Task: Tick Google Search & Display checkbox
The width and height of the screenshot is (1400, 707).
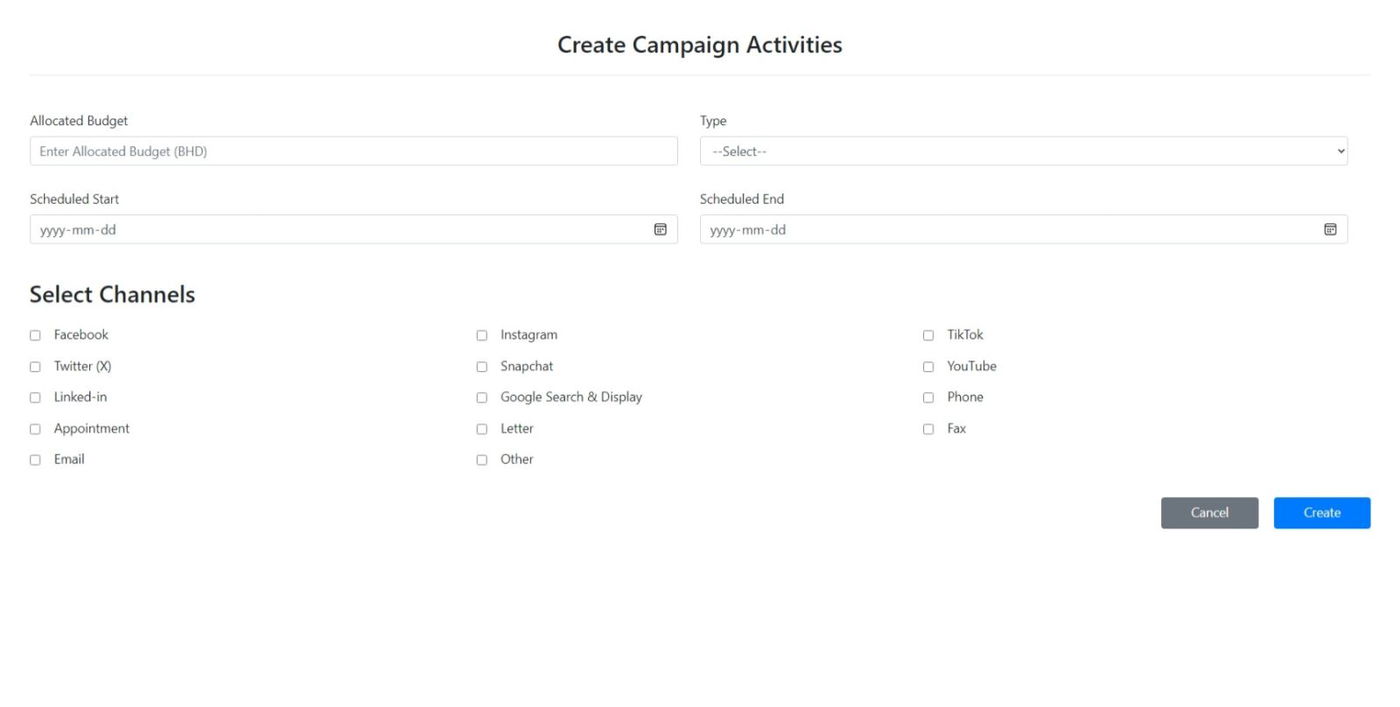Action: click(x=482, y=398)
